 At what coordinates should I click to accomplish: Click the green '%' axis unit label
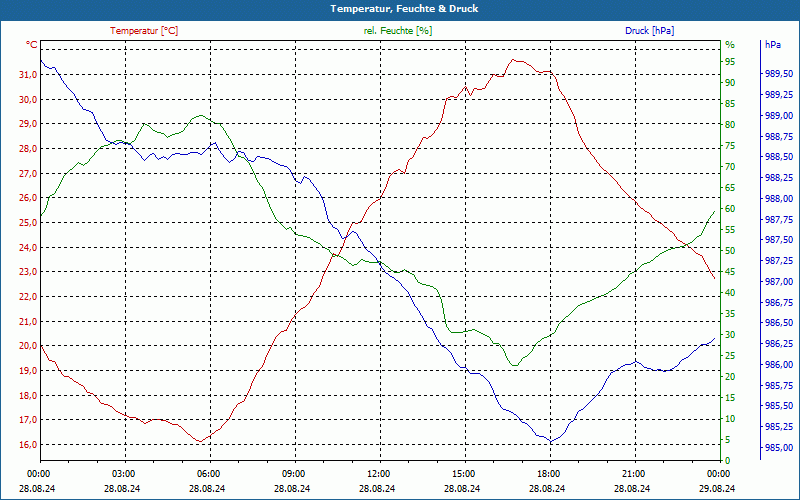coord(730,45)
